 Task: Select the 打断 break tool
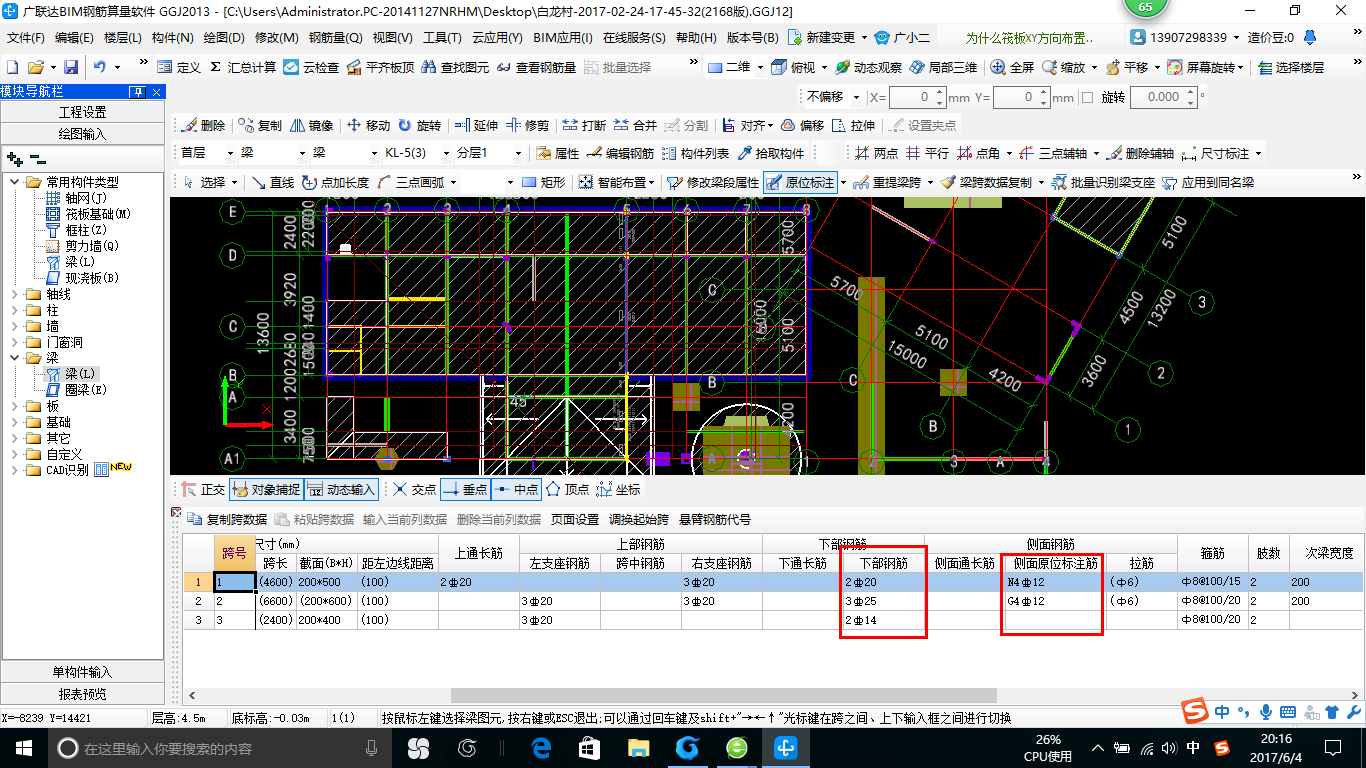[x=584, y=125]
